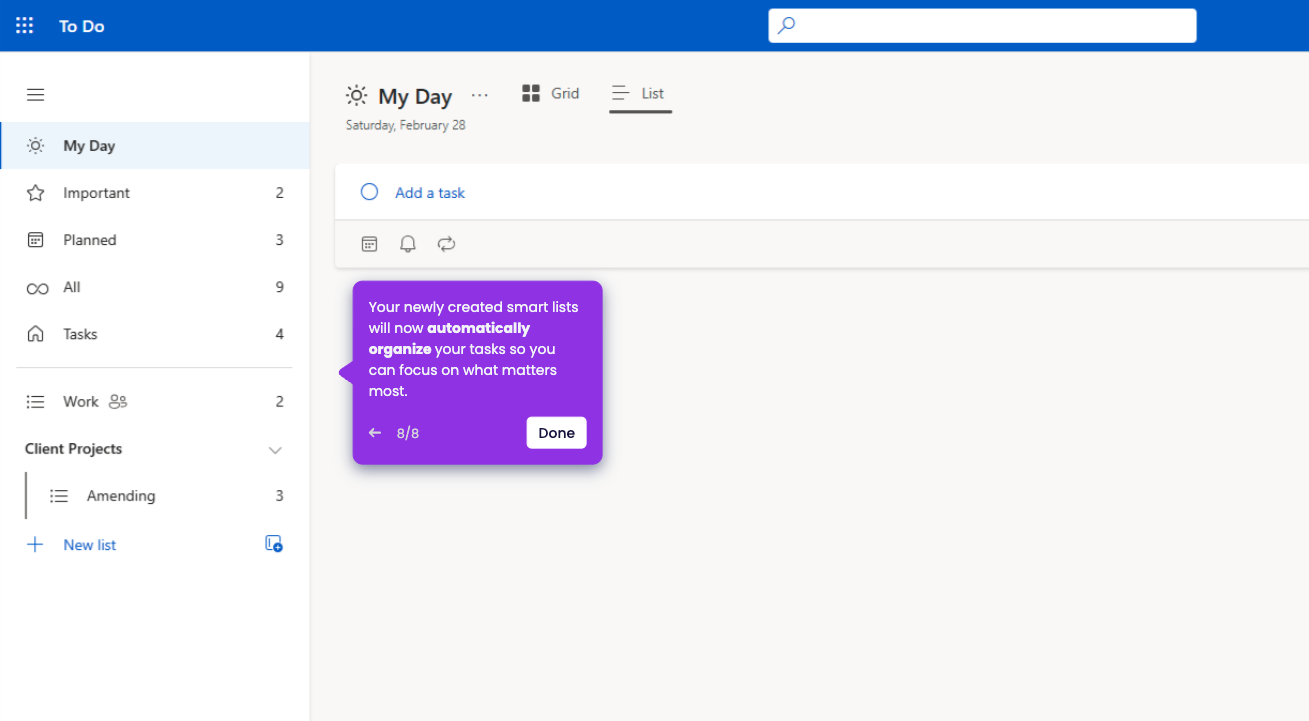This screenshot has width=1309, height=721.
Task: Focus the search input box
Action: 982,26
